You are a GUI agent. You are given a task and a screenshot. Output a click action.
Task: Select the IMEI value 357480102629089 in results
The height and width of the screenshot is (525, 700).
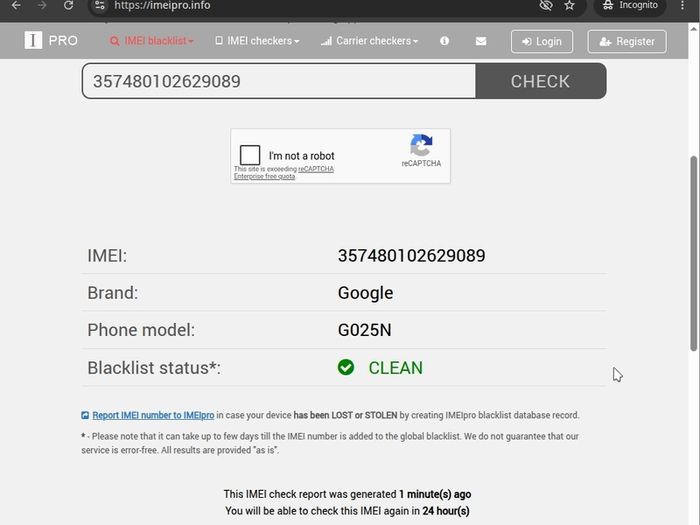[411, 256]
